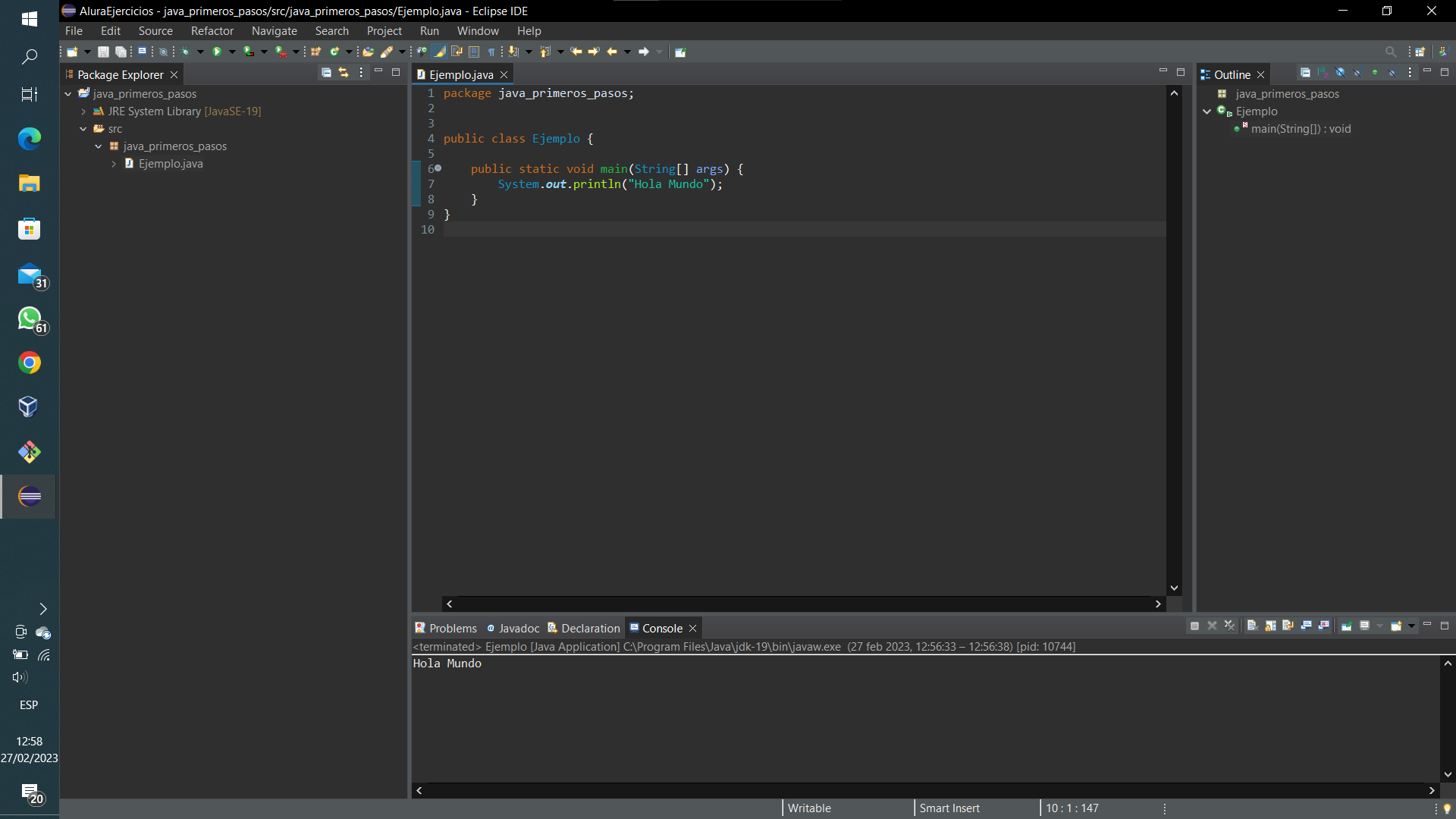Toggle Mark Occurrences highlighter button
This screenshot has width=1456, height=819.
tap(439, 52)
